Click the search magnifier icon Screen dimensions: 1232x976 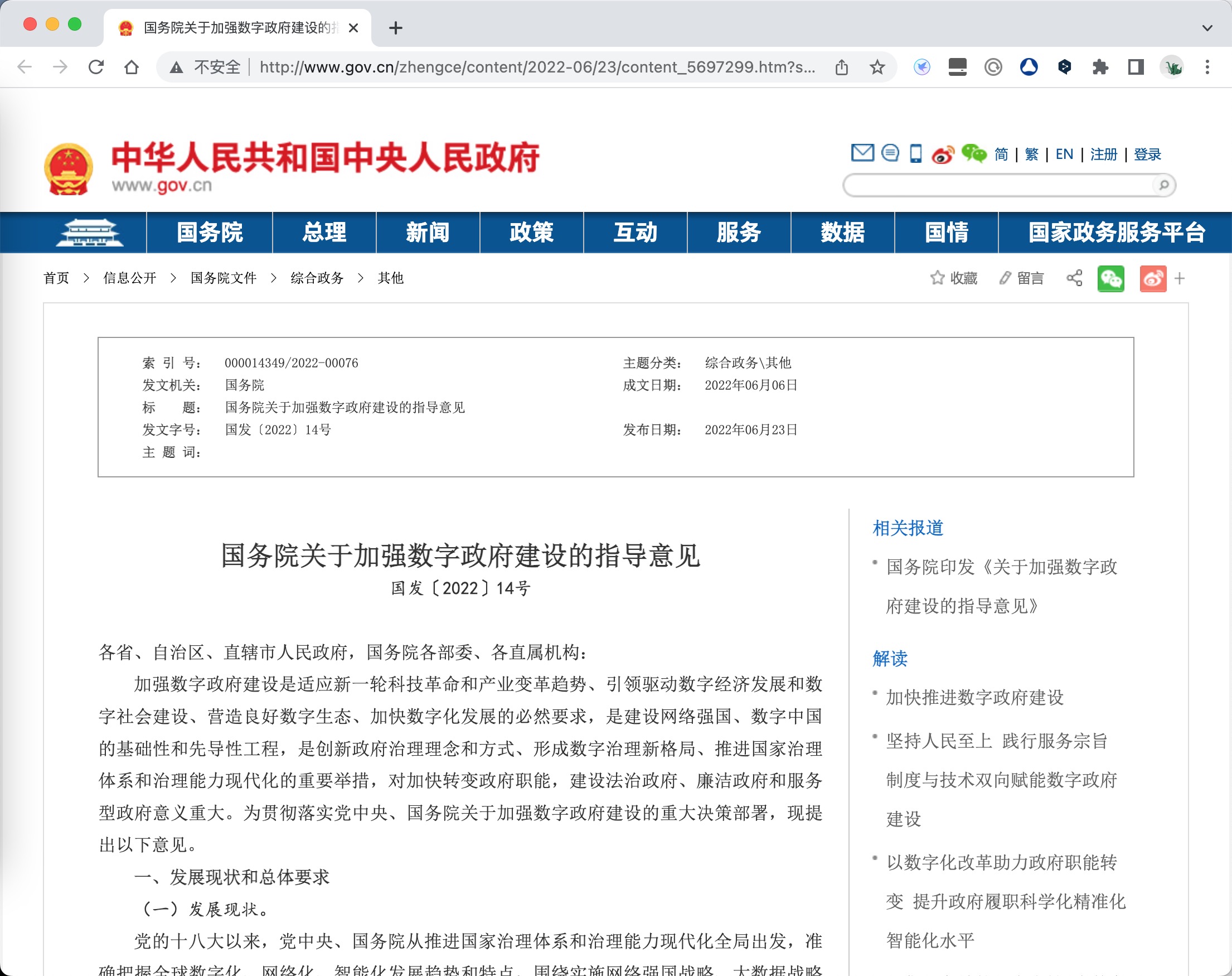click(1163, 185)
